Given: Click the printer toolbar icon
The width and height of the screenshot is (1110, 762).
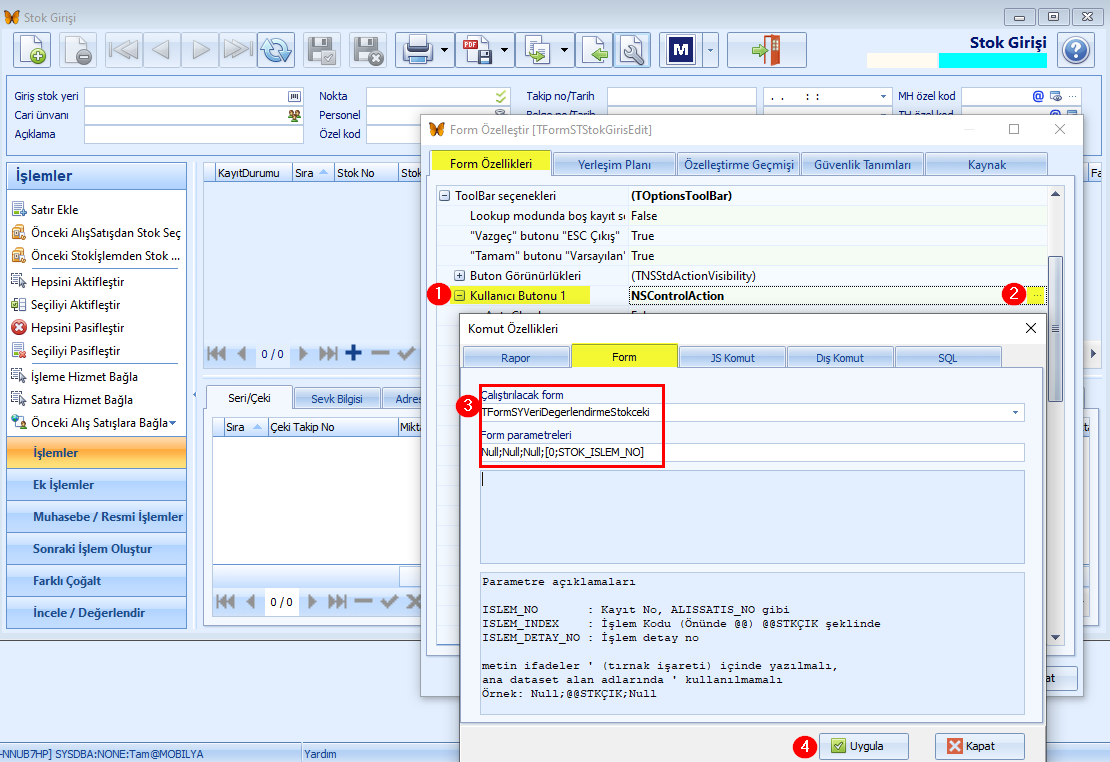Looking at the screenshot, I should point(418,50).
